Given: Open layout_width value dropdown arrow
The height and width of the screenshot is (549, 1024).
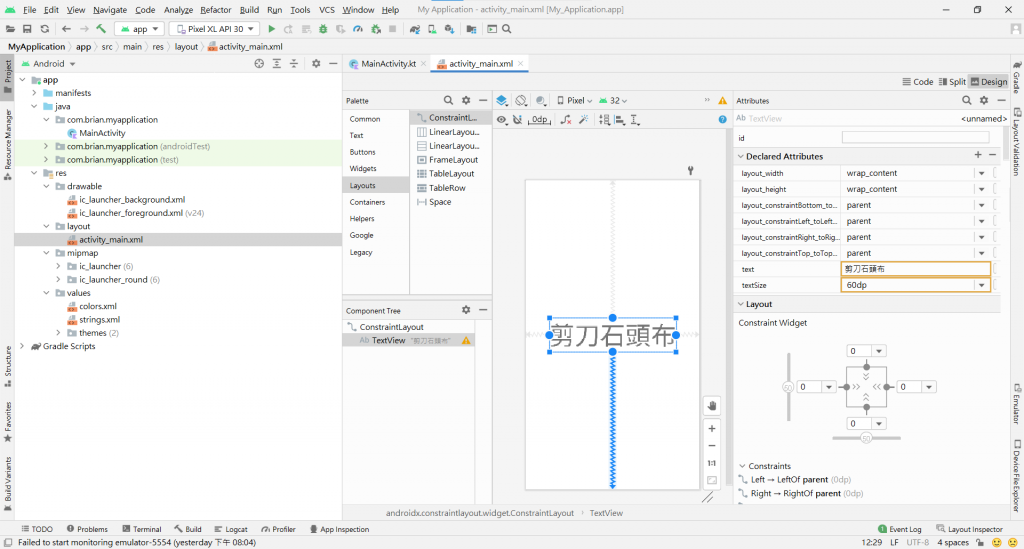Looking at the screenshot, I should (982, 173).
